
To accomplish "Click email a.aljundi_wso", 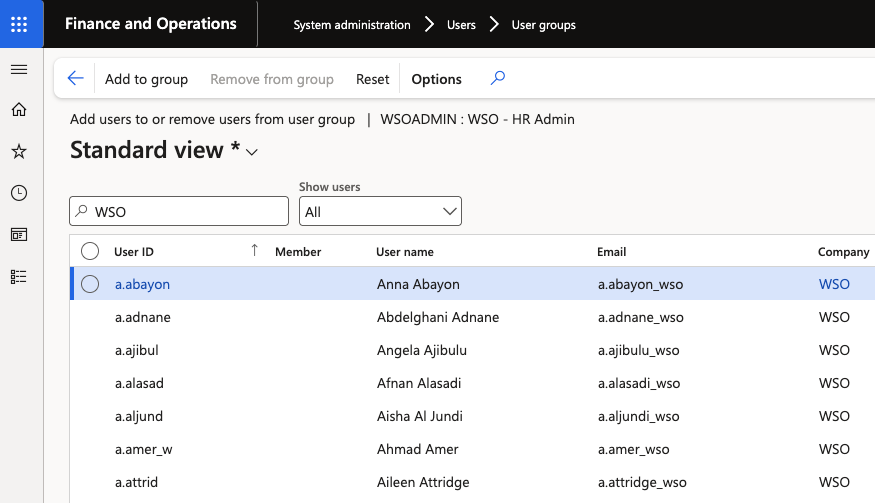I will tap(638, 416).
